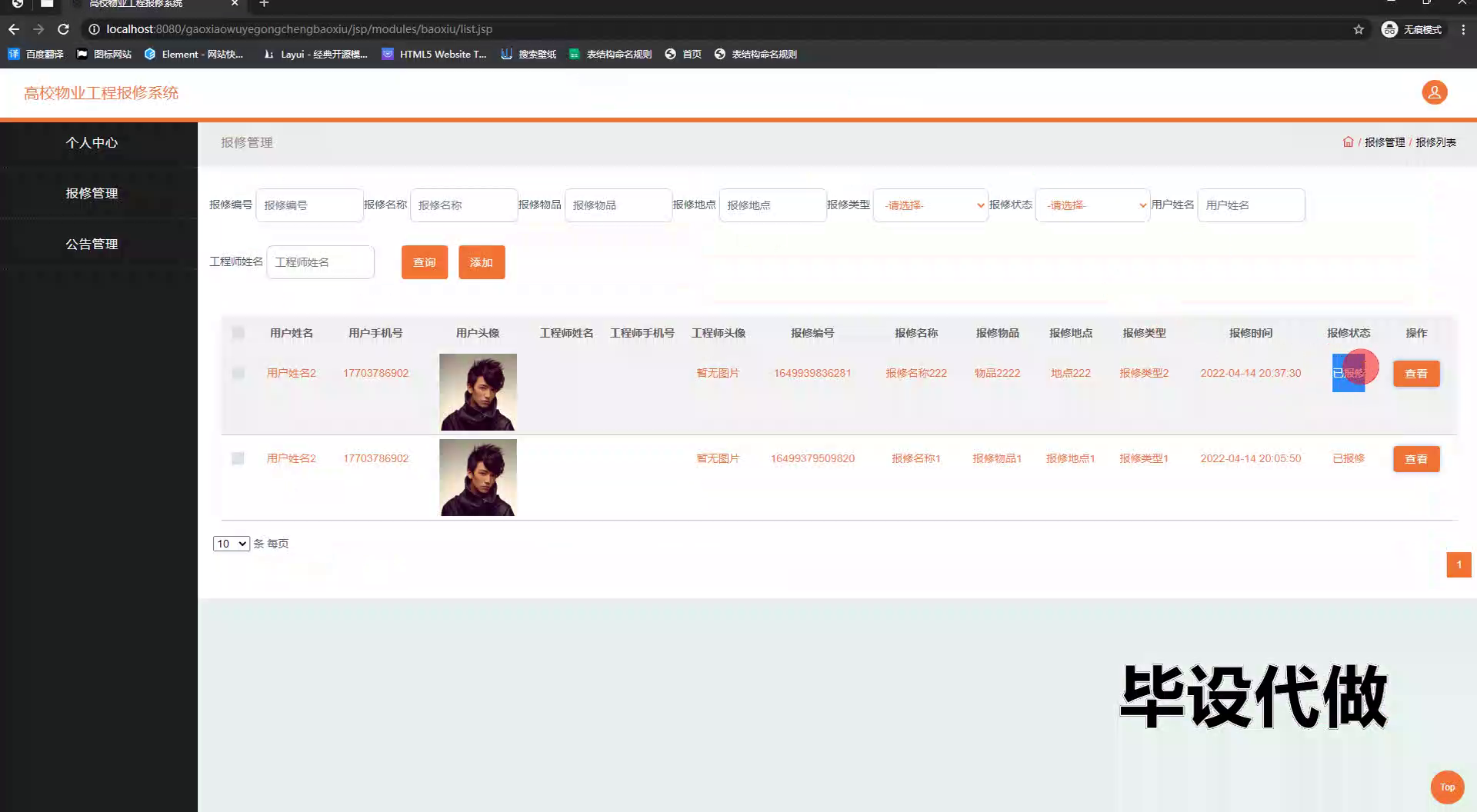1477x812 pixels.
Task: Focus the 报修地点 input field
Action: point(772,205)
